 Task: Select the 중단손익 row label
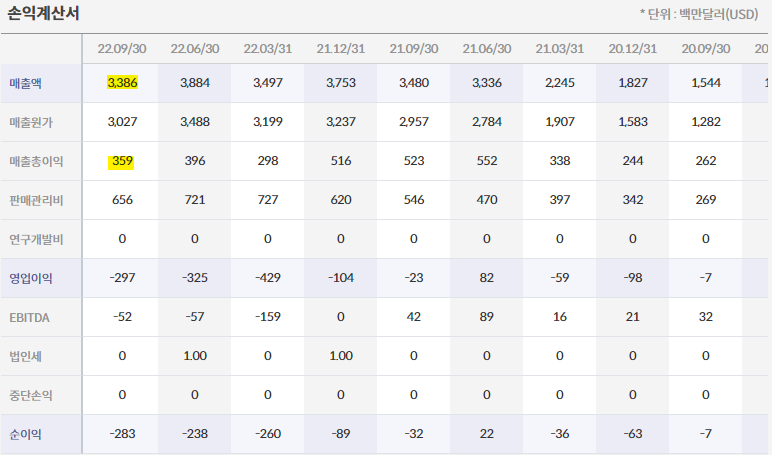pos(31,395)
